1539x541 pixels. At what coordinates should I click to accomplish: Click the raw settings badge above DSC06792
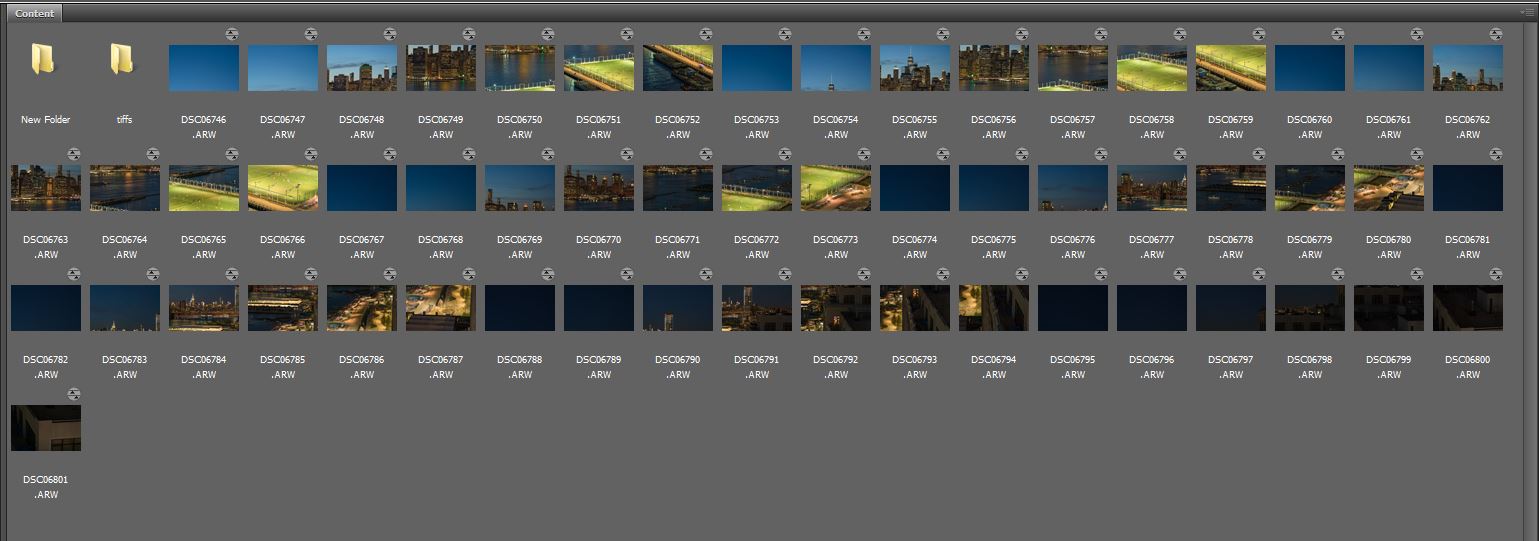[863, 274]
